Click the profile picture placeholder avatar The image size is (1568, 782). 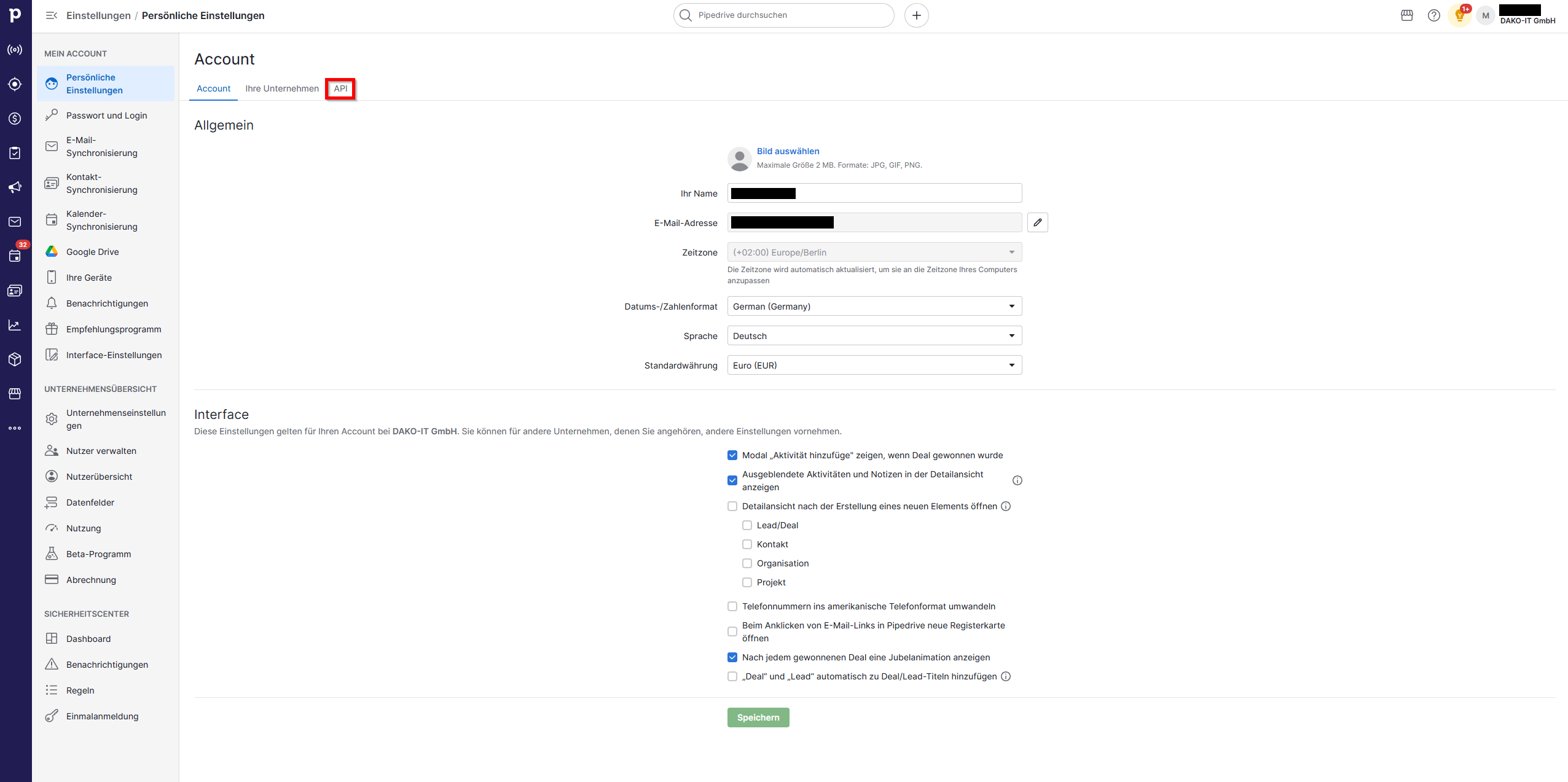click(x=739, y=158)
